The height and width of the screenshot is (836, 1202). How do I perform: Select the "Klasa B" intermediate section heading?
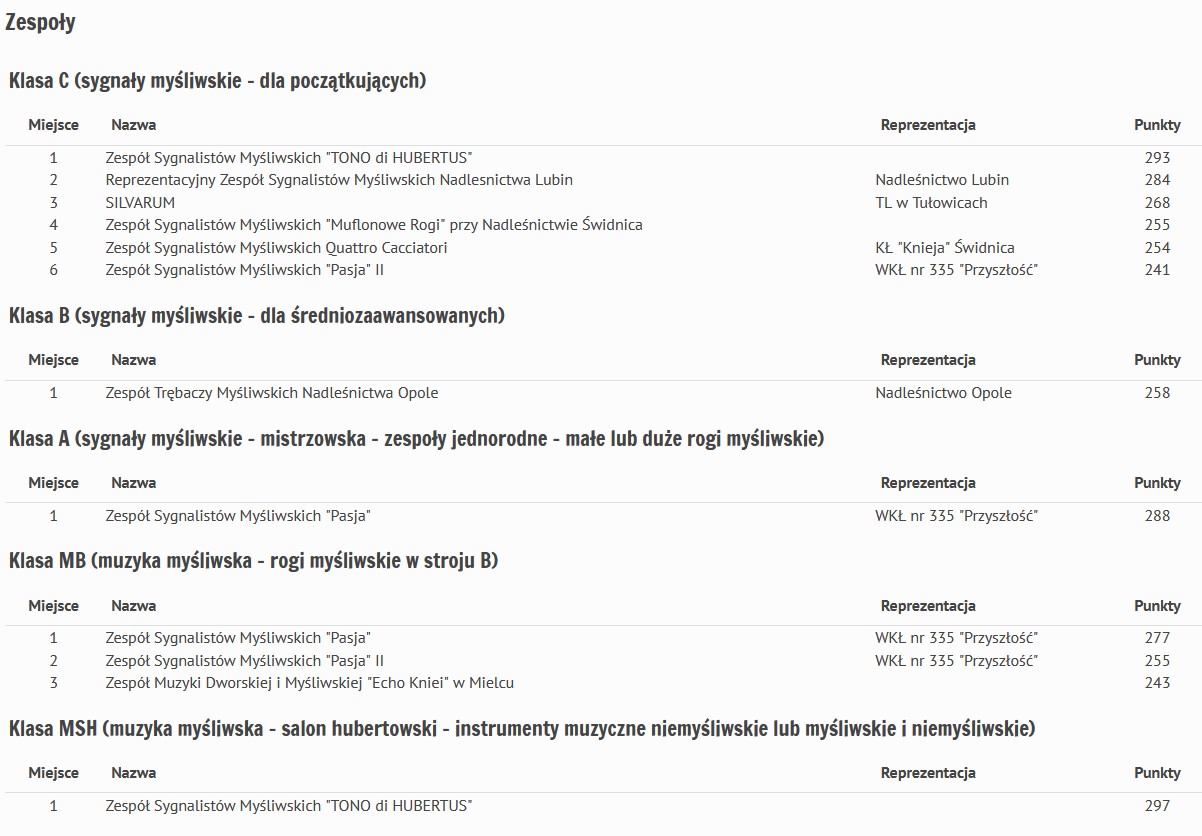tap(256, 316)
